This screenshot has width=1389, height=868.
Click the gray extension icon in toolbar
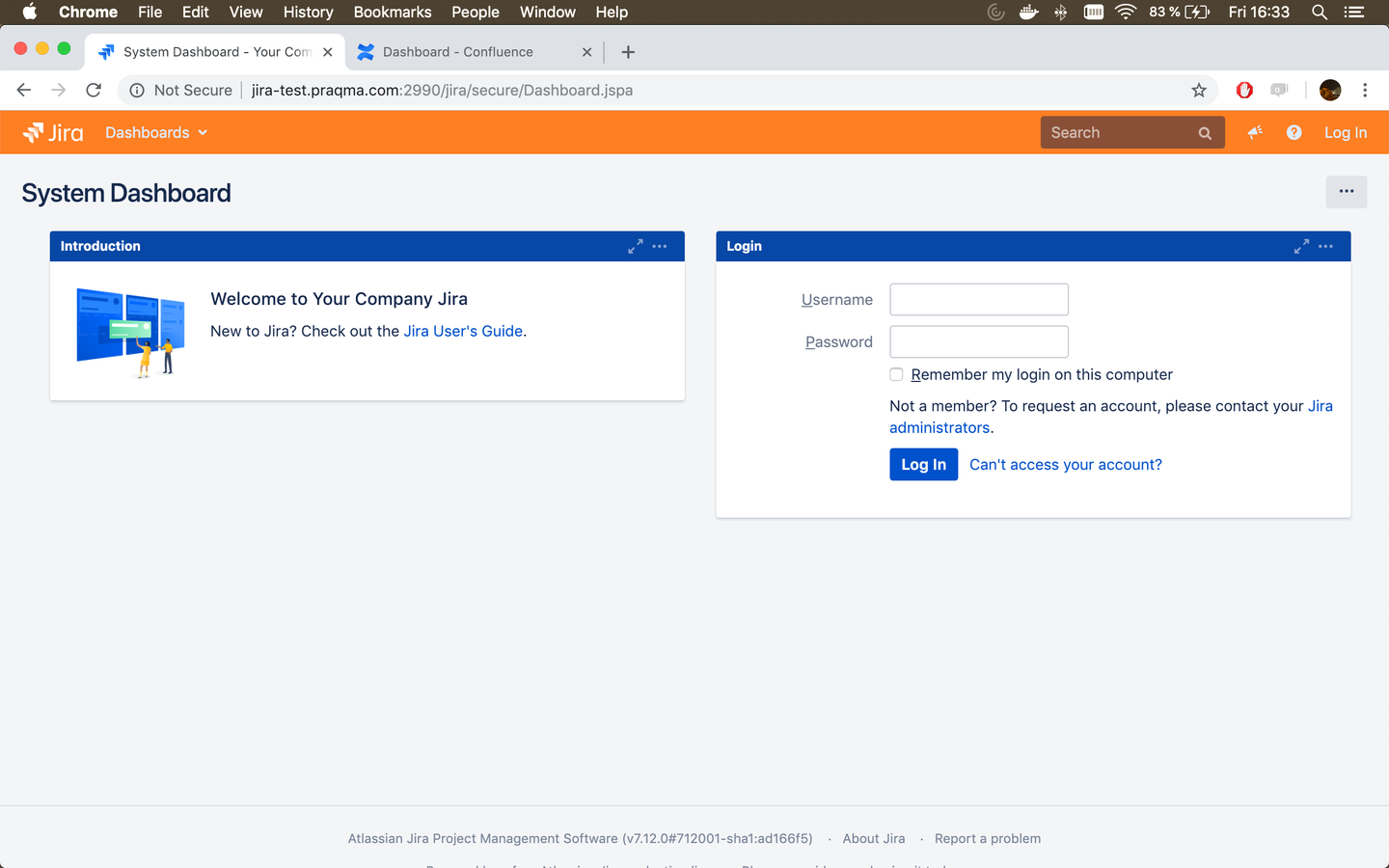[1280, 90]
